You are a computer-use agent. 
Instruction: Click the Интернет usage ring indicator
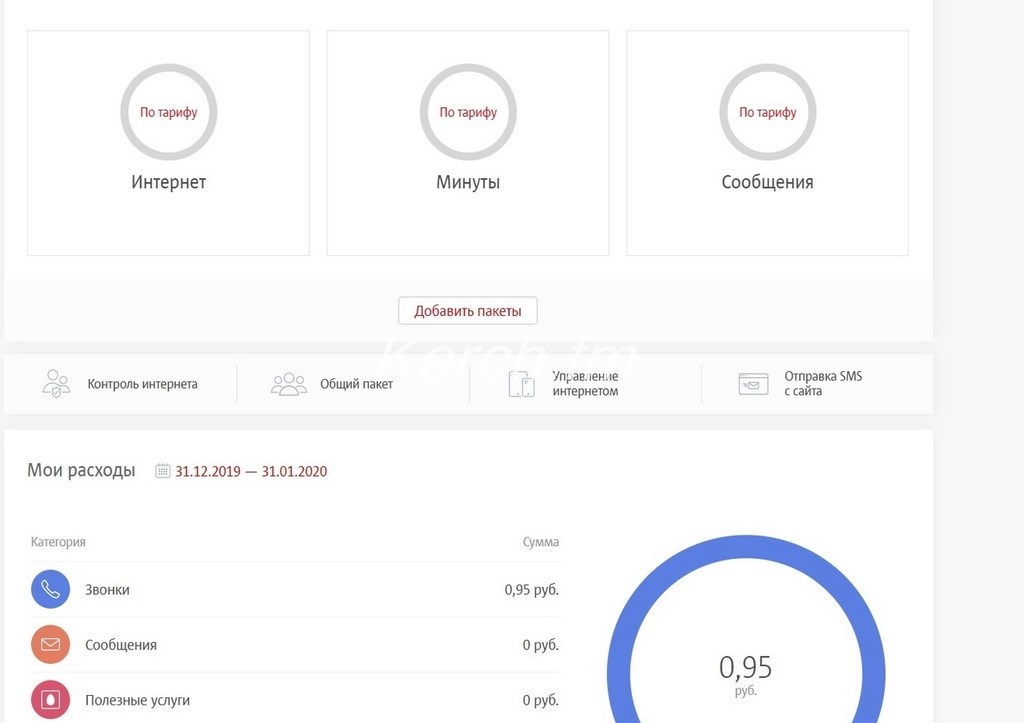(168, 112)
